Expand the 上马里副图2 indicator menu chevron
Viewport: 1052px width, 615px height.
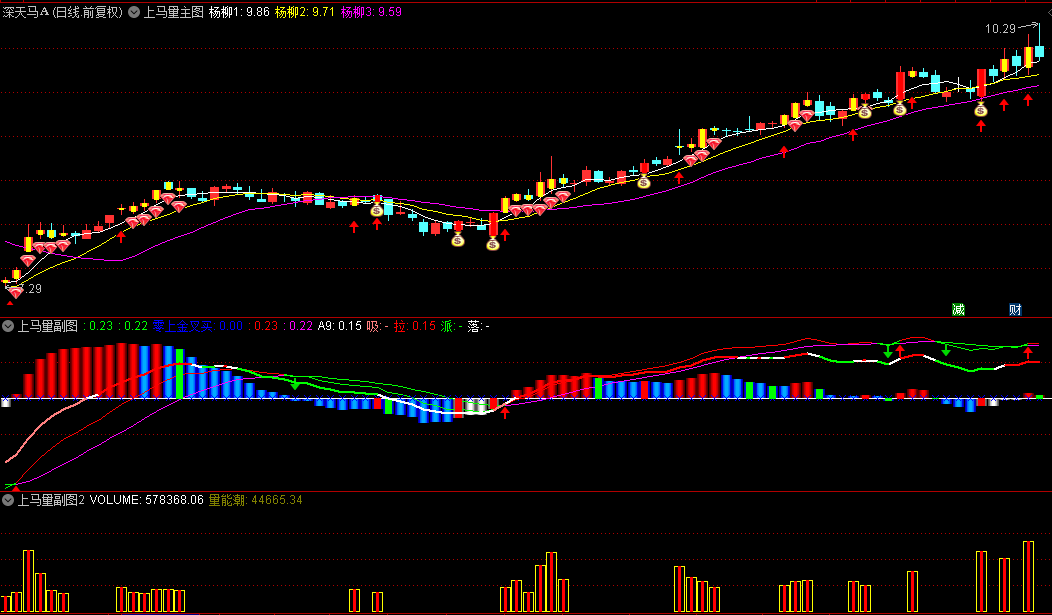(x=8, y=500)
